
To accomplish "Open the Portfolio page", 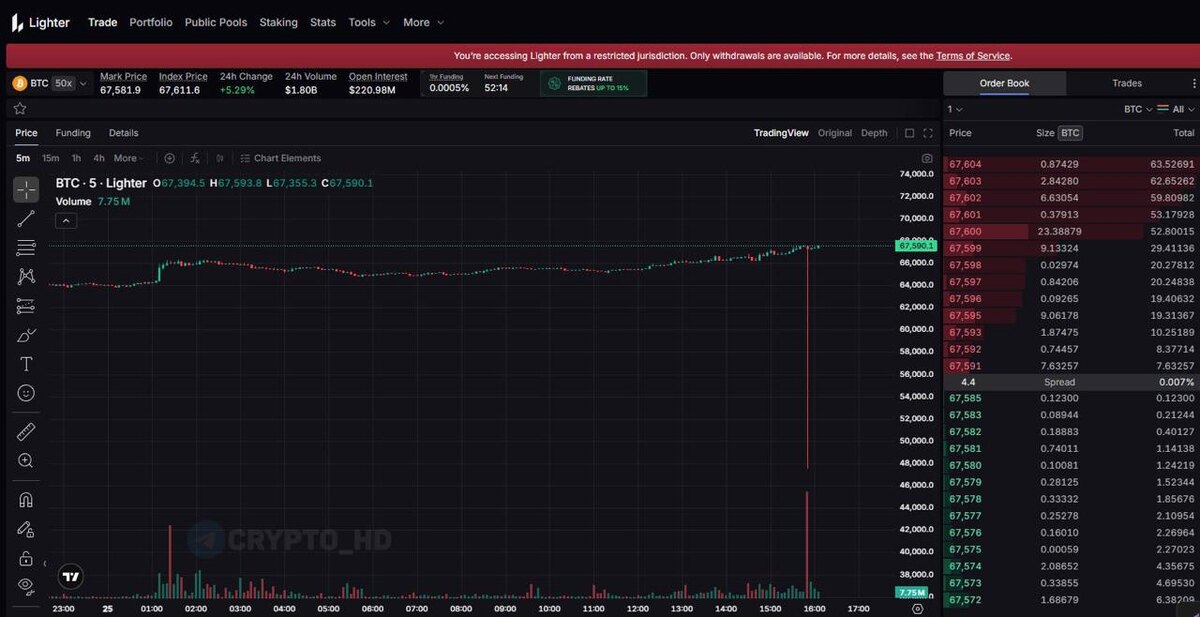I will coord(151,22).
